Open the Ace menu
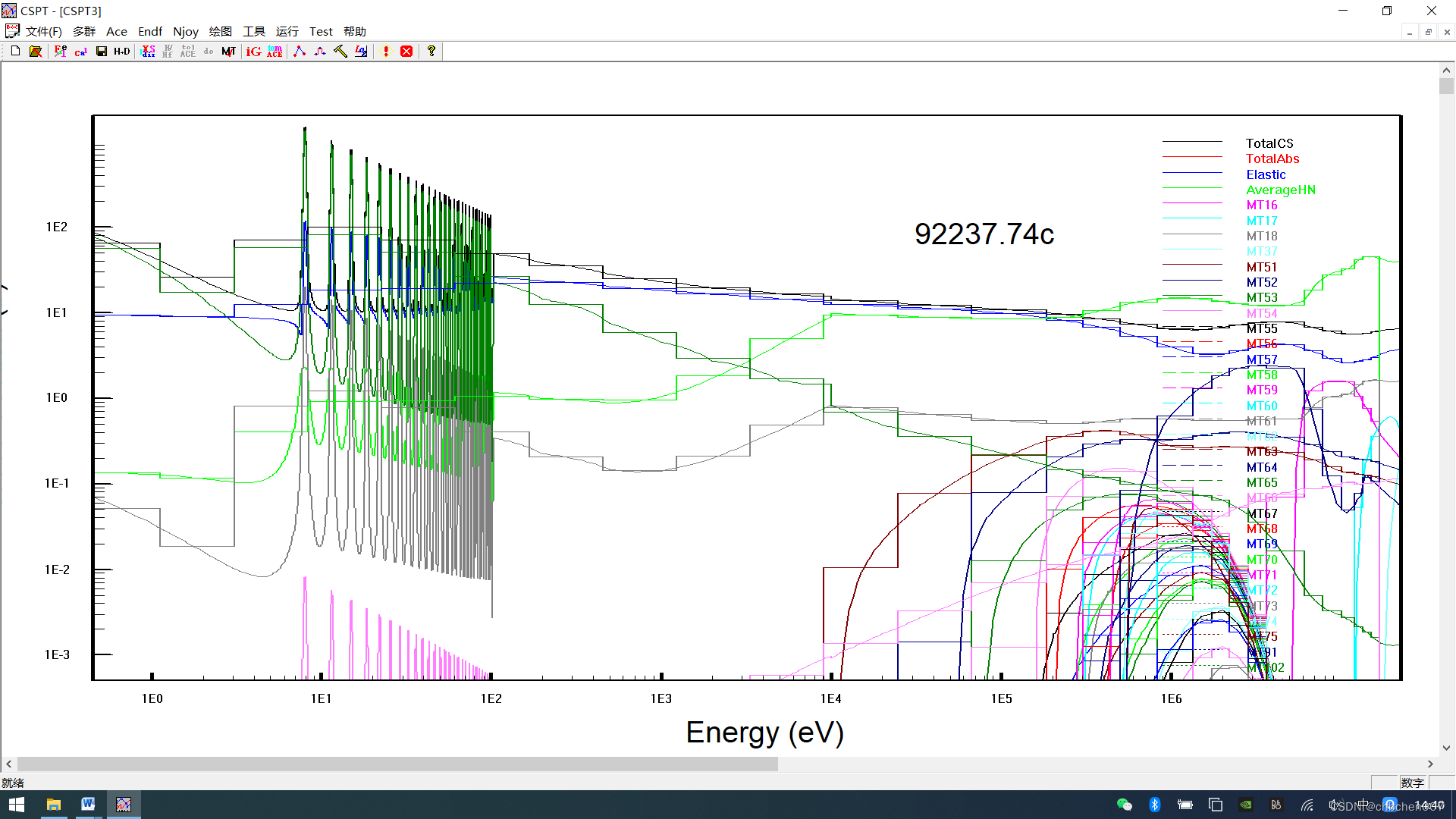This screenshot has width=1456, height=819. coord(116,31)
